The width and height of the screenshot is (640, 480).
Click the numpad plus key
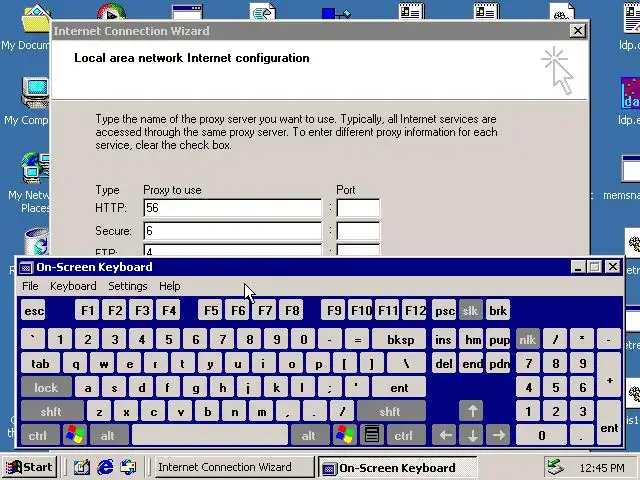coord(609,375)
